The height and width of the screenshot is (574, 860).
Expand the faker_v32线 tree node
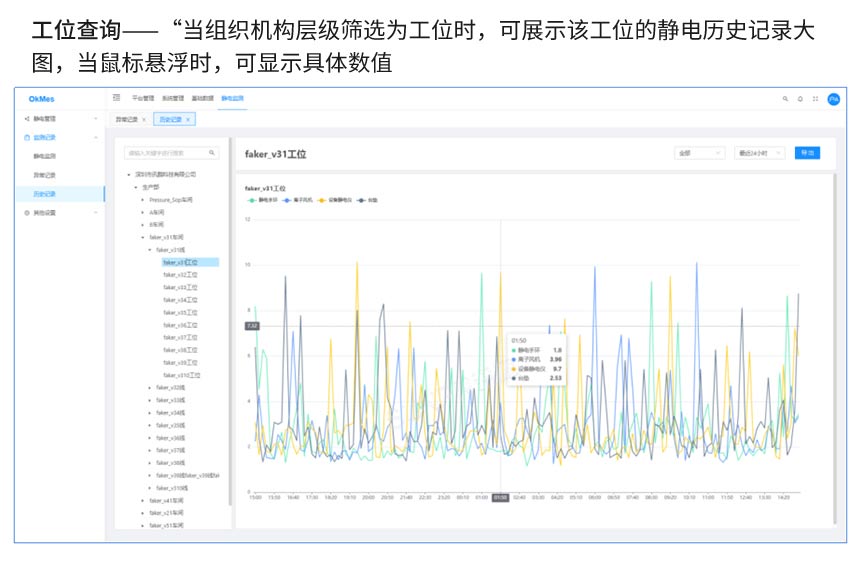150,388
